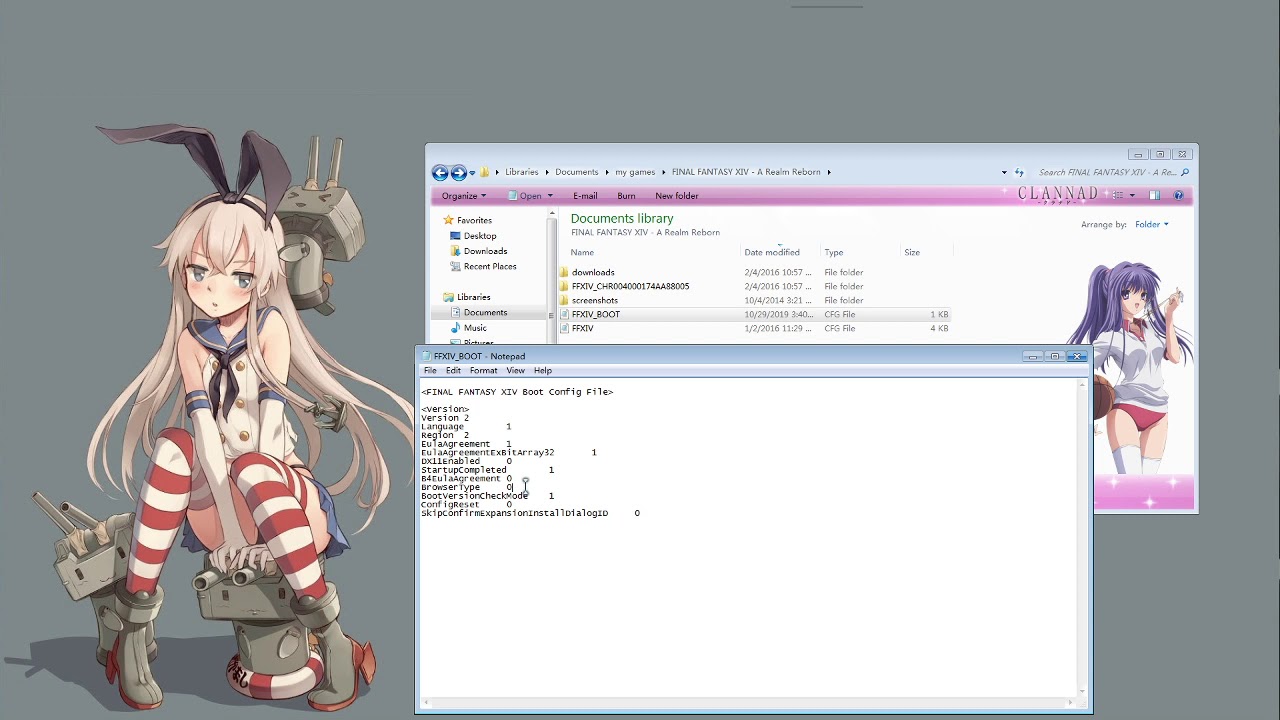Screen dimensions: 1280x720
Task: Change view with the views icon
Action: click(1118, 195)
